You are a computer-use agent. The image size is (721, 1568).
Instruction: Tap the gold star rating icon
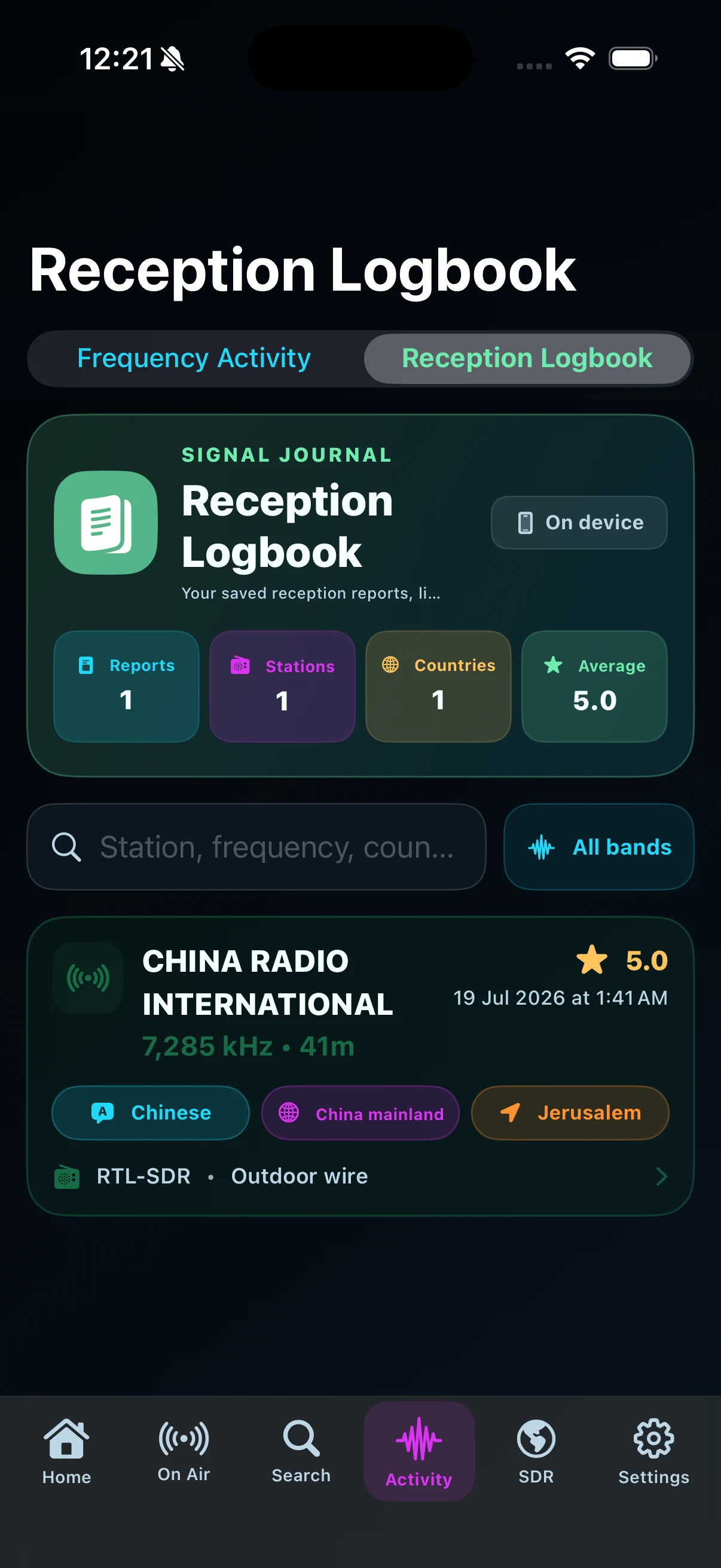pyautogui.click(x=592, y=960)
